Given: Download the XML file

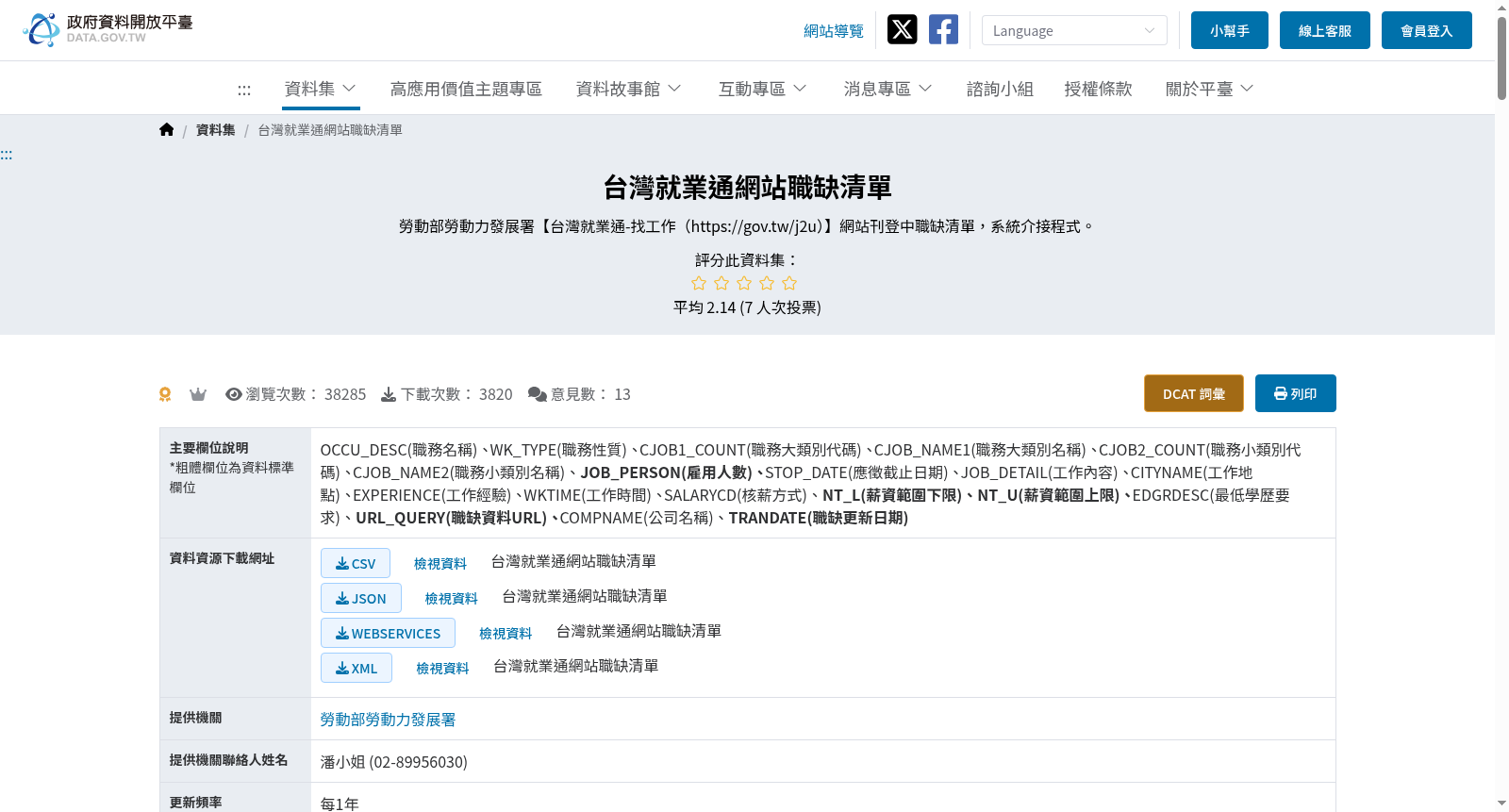Looking at the screenshot, I should tap(357, 668).
